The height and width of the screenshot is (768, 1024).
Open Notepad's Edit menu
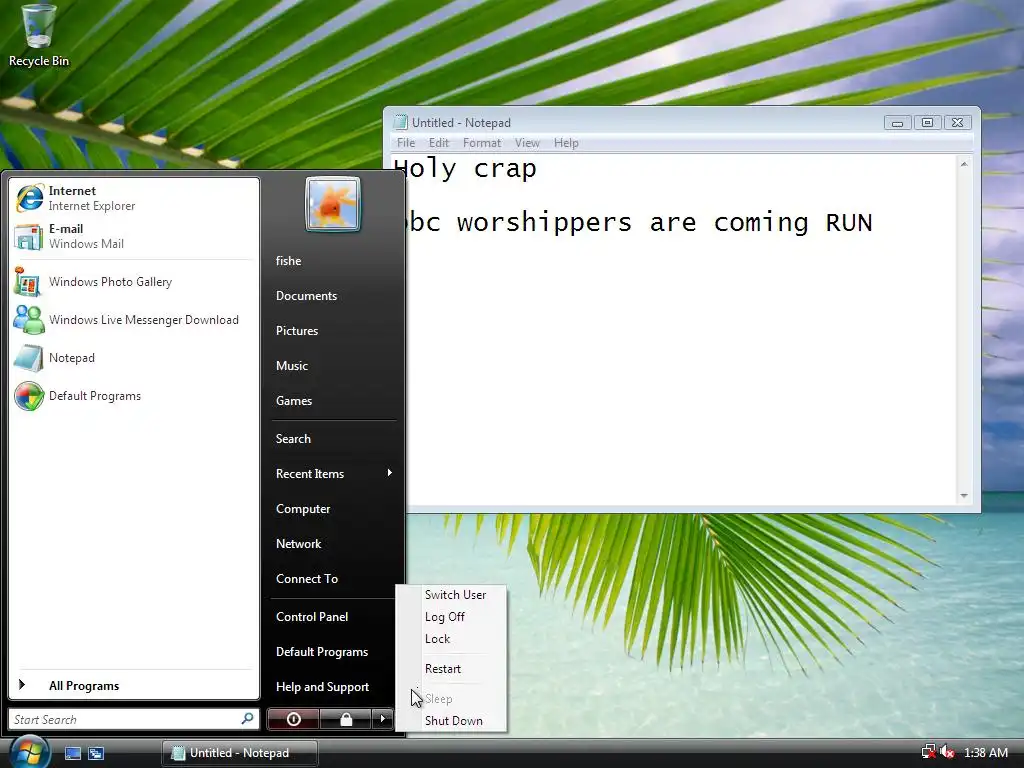pos(439,143)
